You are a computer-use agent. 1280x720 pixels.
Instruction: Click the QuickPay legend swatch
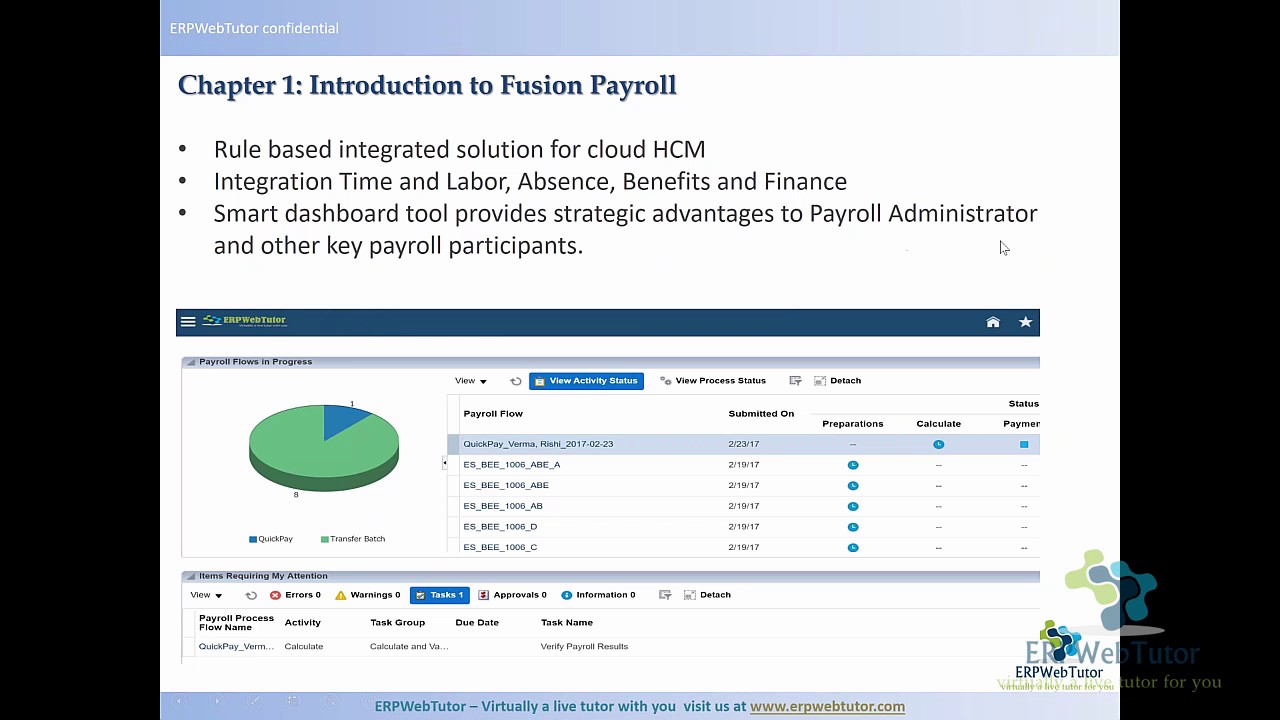click(x=253, y=539)
